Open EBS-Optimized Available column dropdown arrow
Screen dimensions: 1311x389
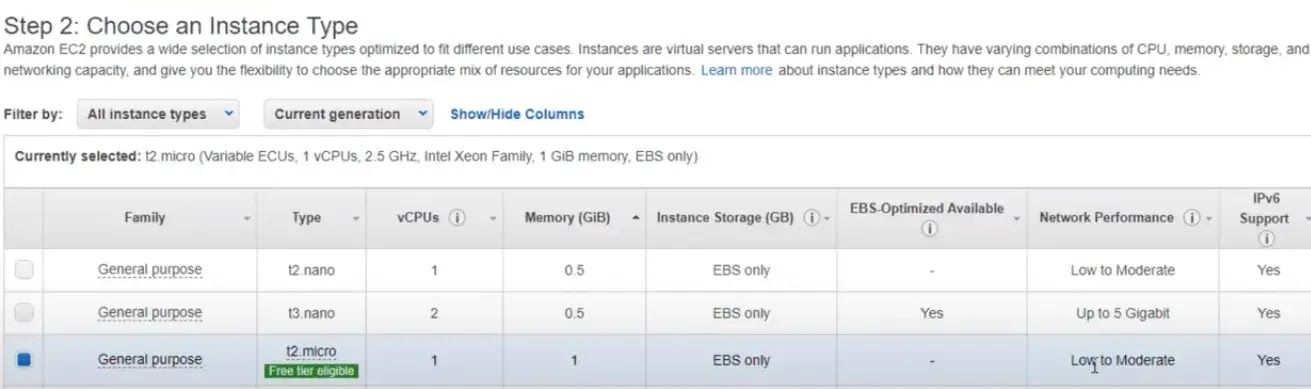tap(1017, 219)
